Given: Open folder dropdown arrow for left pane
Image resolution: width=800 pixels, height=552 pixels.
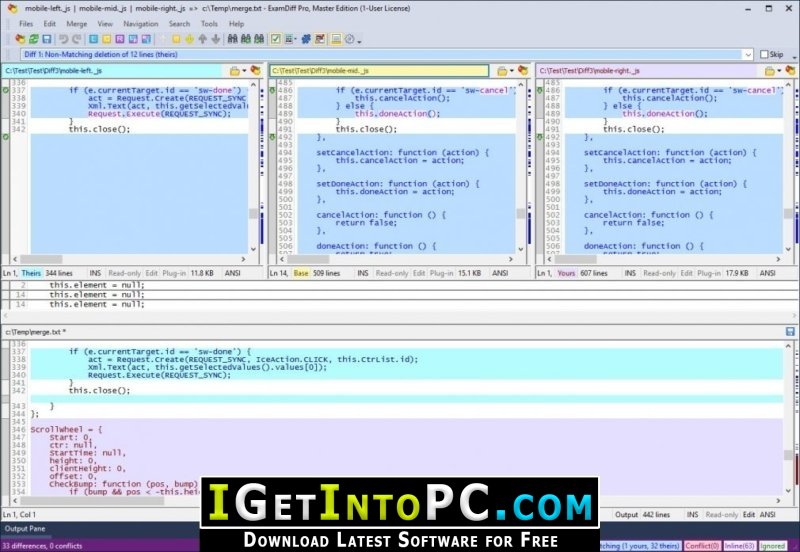Looking at the screenshot, I should click(x=244, y=71).
